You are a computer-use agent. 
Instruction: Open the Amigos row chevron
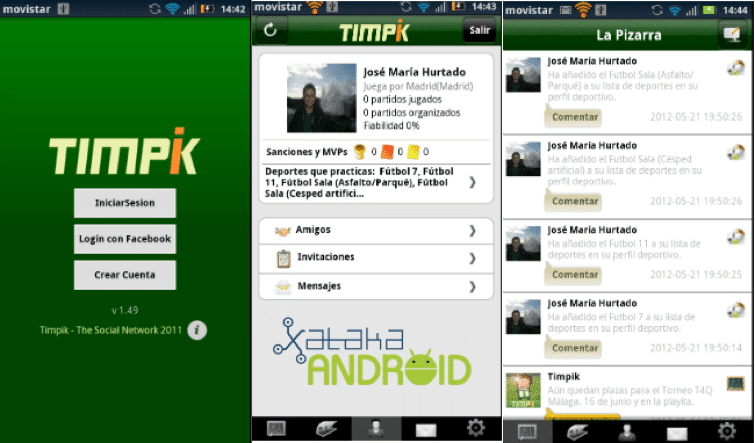pos(472,231)
